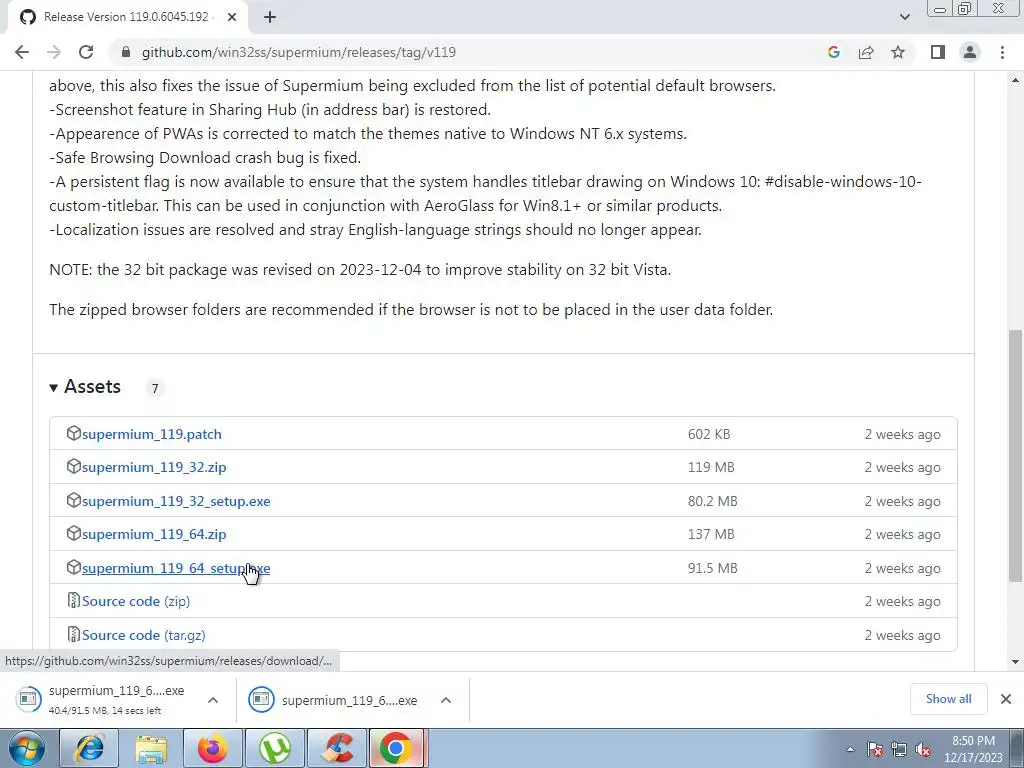Select the Release Version 119.0.6045.192 tab
Viewport: 1024px width, 768px height.
point(127,17)
